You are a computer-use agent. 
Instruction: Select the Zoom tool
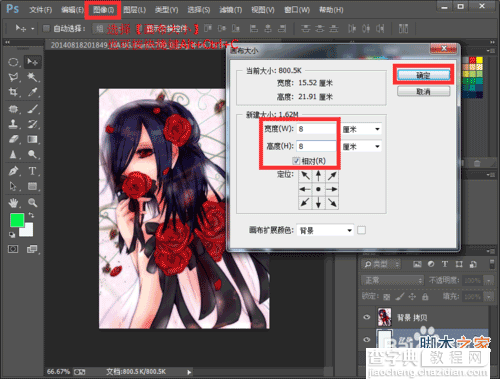click(32, 202)
